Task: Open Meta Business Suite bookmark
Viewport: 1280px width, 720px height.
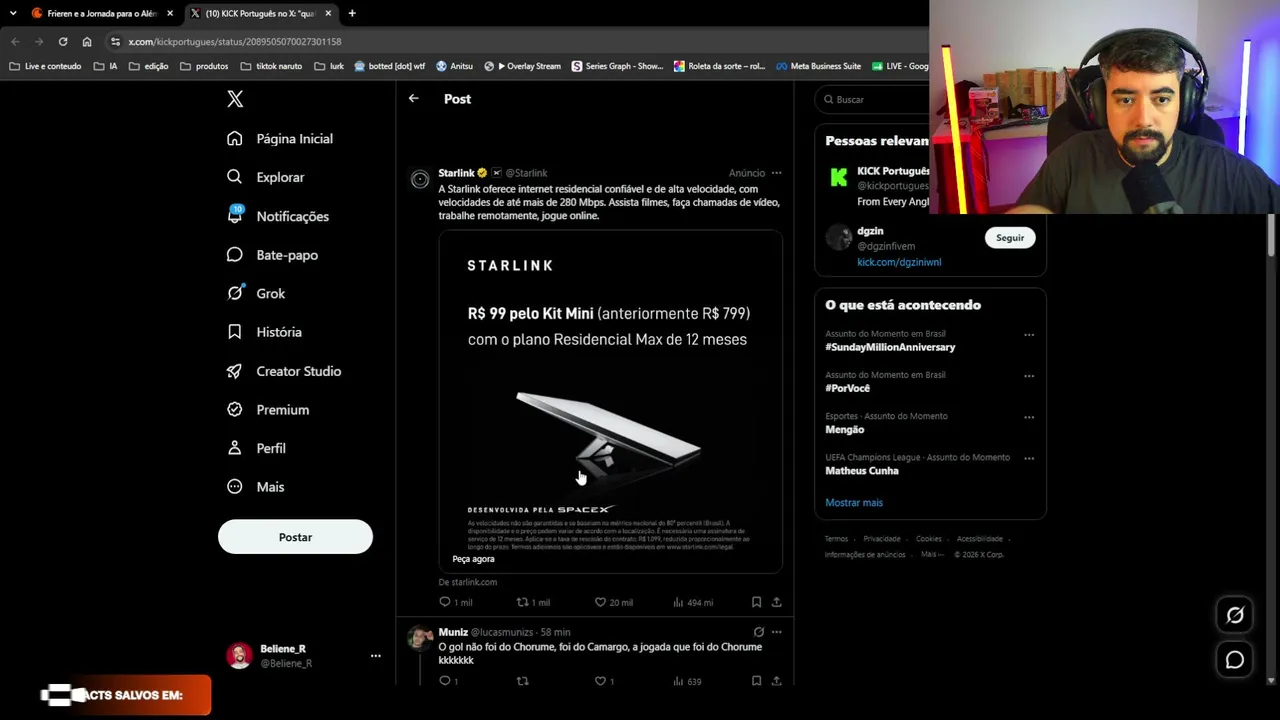Action: click(818, 66)
